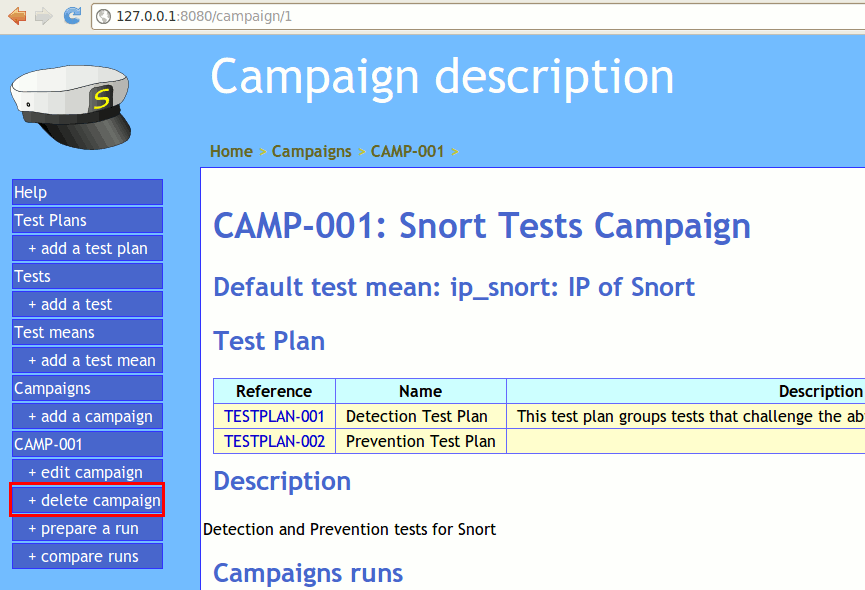Screen dimensions: 865x590
Task: Click the globe icon in address bar
Action: (104, 17)
